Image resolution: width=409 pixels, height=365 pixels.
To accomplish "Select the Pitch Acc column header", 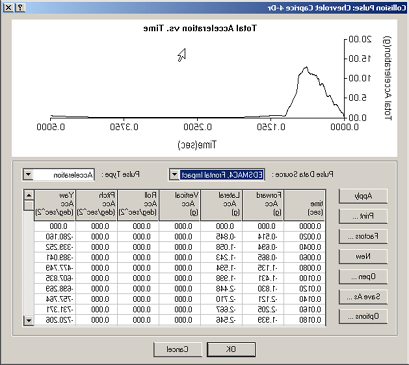I will [x=96, y=205].
